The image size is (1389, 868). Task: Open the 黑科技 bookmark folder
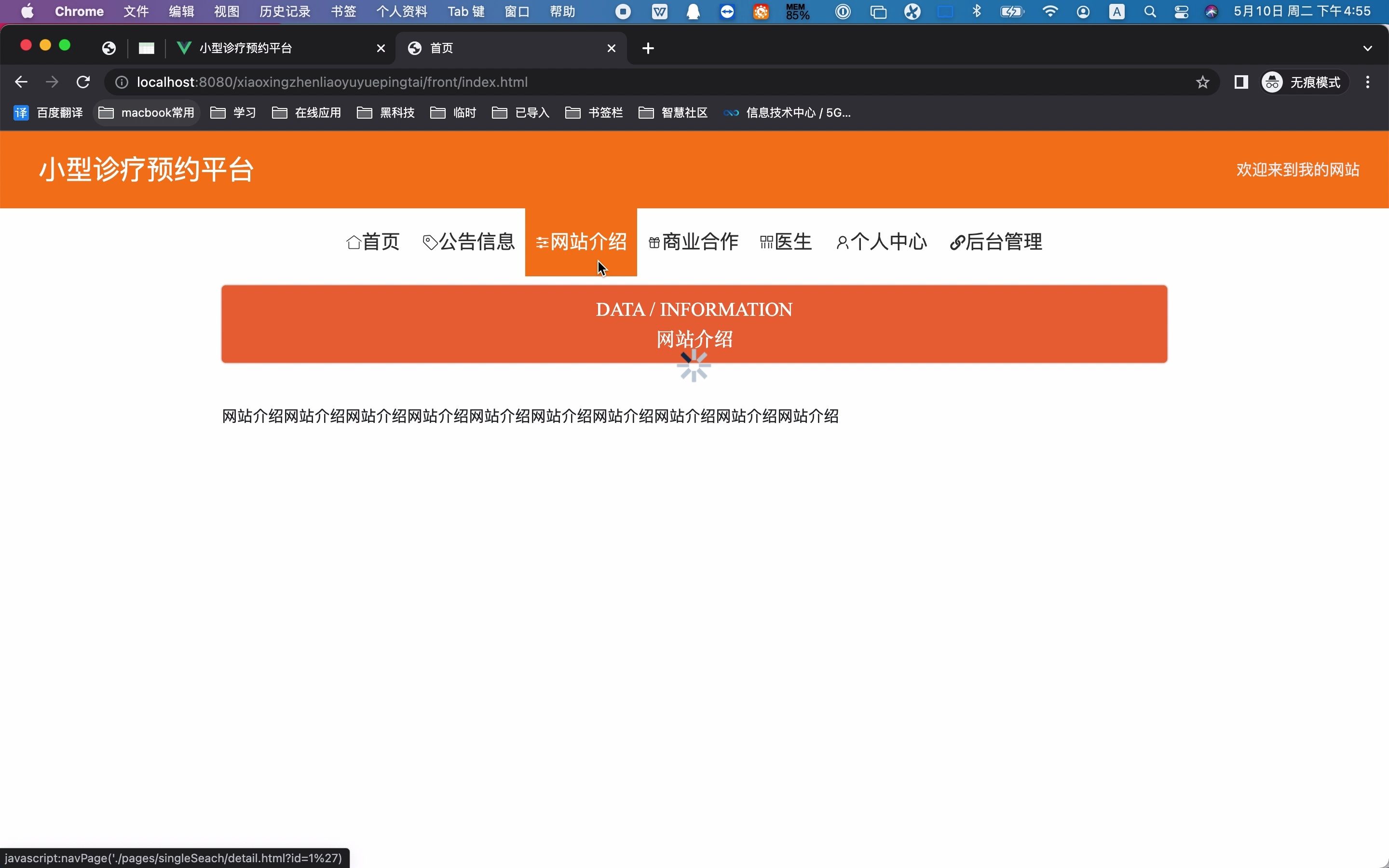[x=386, y=112]
